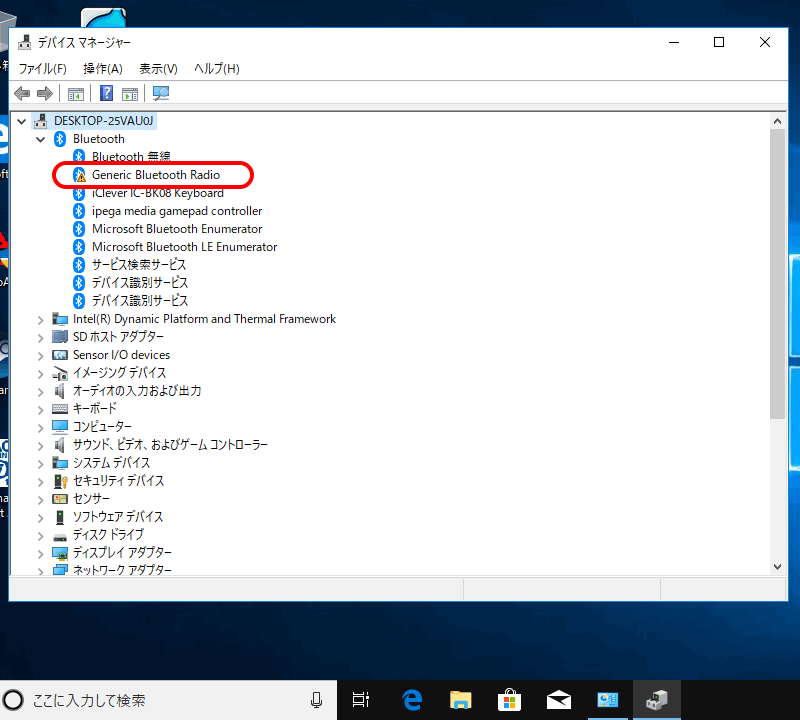The height and width of the screenshot is (720, 800).
Task: Click the Forward arrow toolbar icon
Action: point(44,94)
